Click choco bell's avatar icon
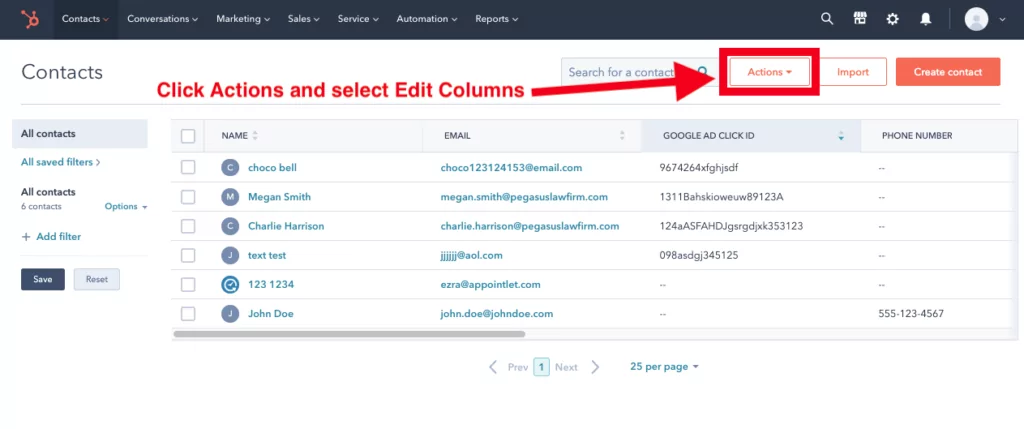 (230, 168)
